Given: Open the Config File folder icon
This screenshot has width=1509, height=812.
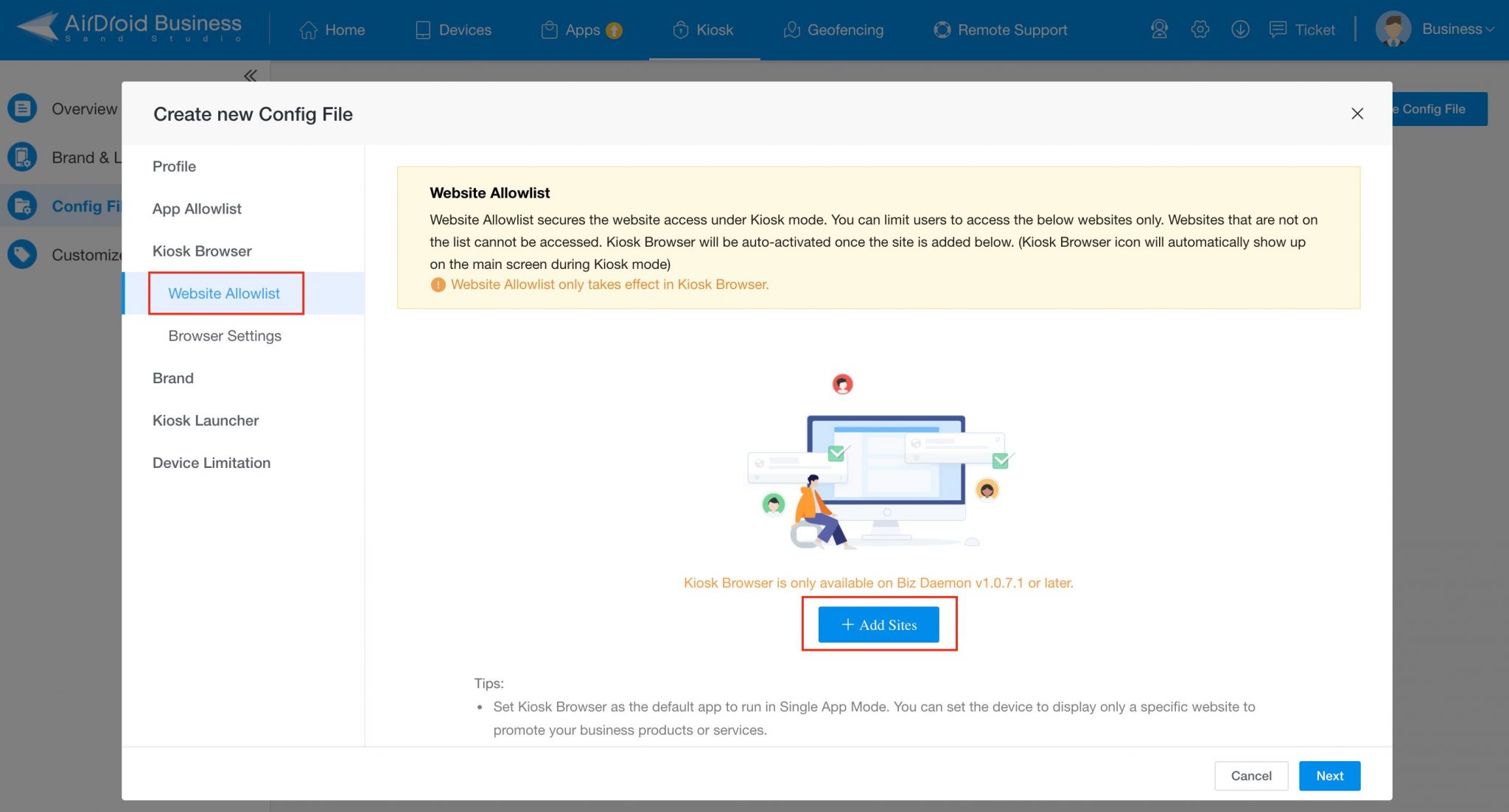Looking at the screenshot, I should click(22, 206).
